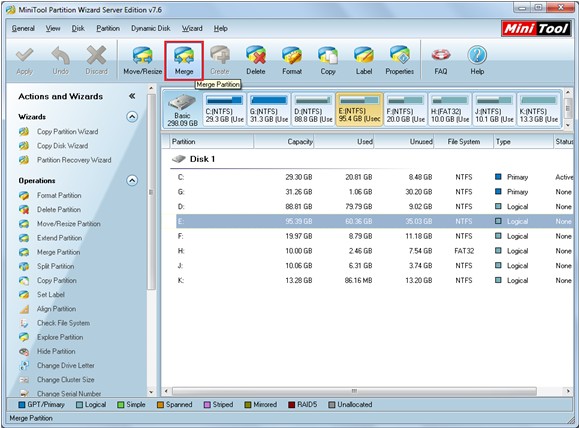Launch Partition Recovery Wizard
This screenshot has height=428, width=579.
point(74,160)
